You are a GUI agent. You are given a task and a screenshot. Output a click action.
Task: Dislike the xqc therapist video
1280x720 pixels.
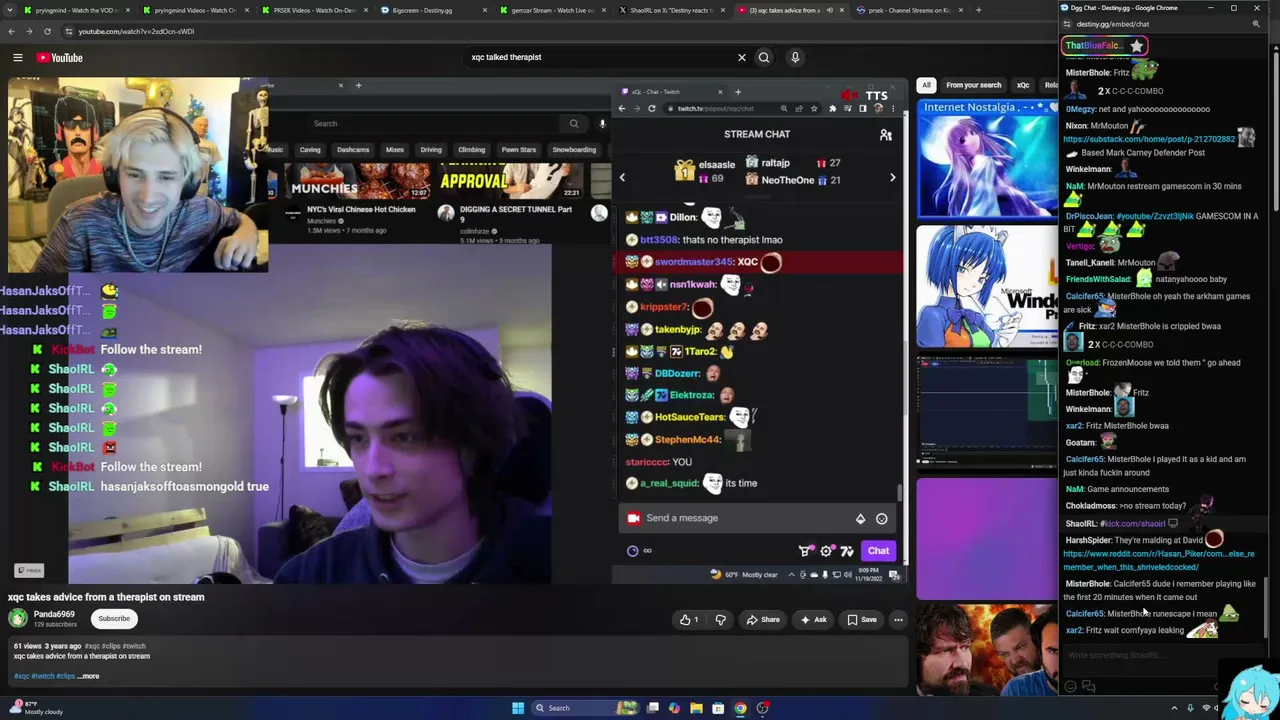(720, 620)
